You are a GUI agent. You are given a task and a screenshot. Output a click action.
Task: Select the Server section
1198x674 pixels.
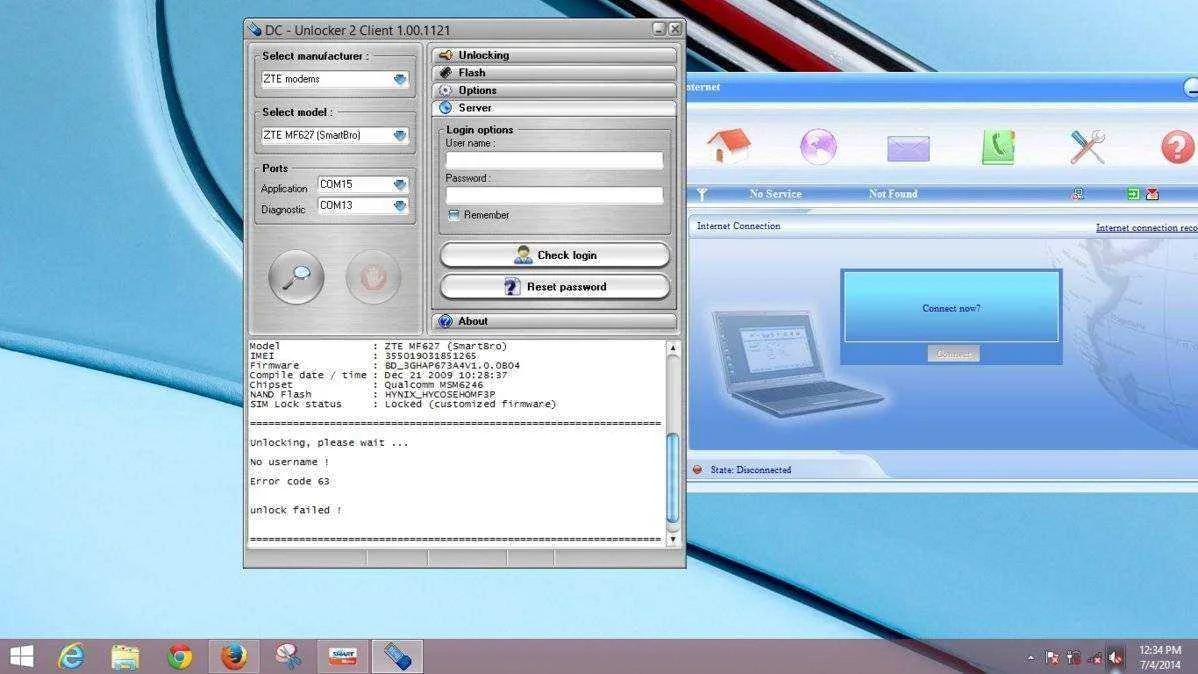pos(554,108)
